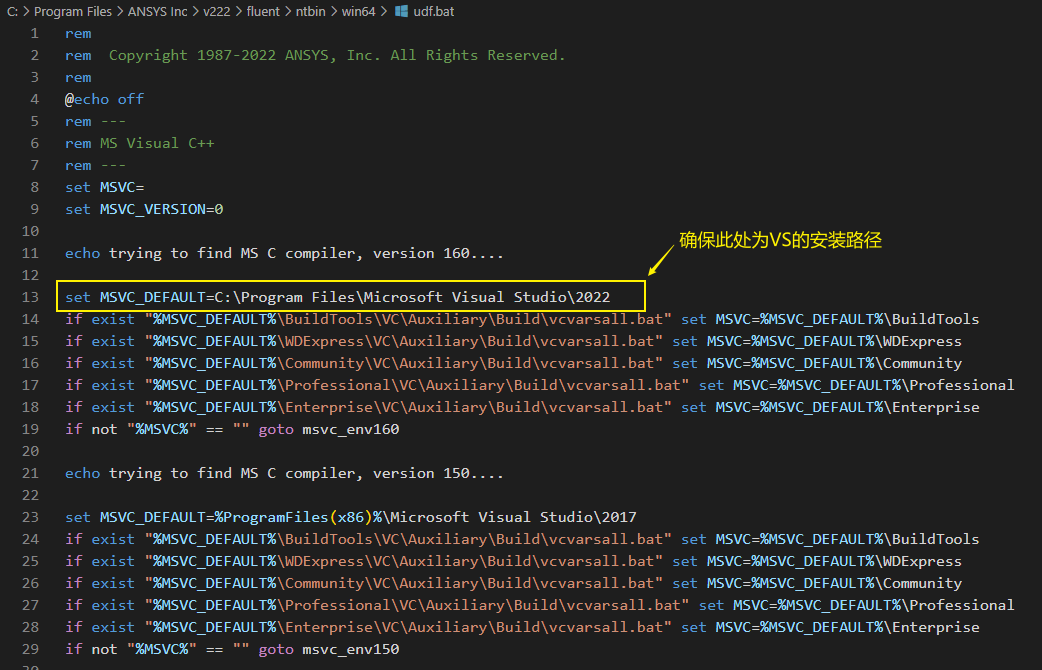Image resolution: width=1042 pixels, height=670 pixels.
Task: Click line number 1 in the gutter
Action: 35,33
